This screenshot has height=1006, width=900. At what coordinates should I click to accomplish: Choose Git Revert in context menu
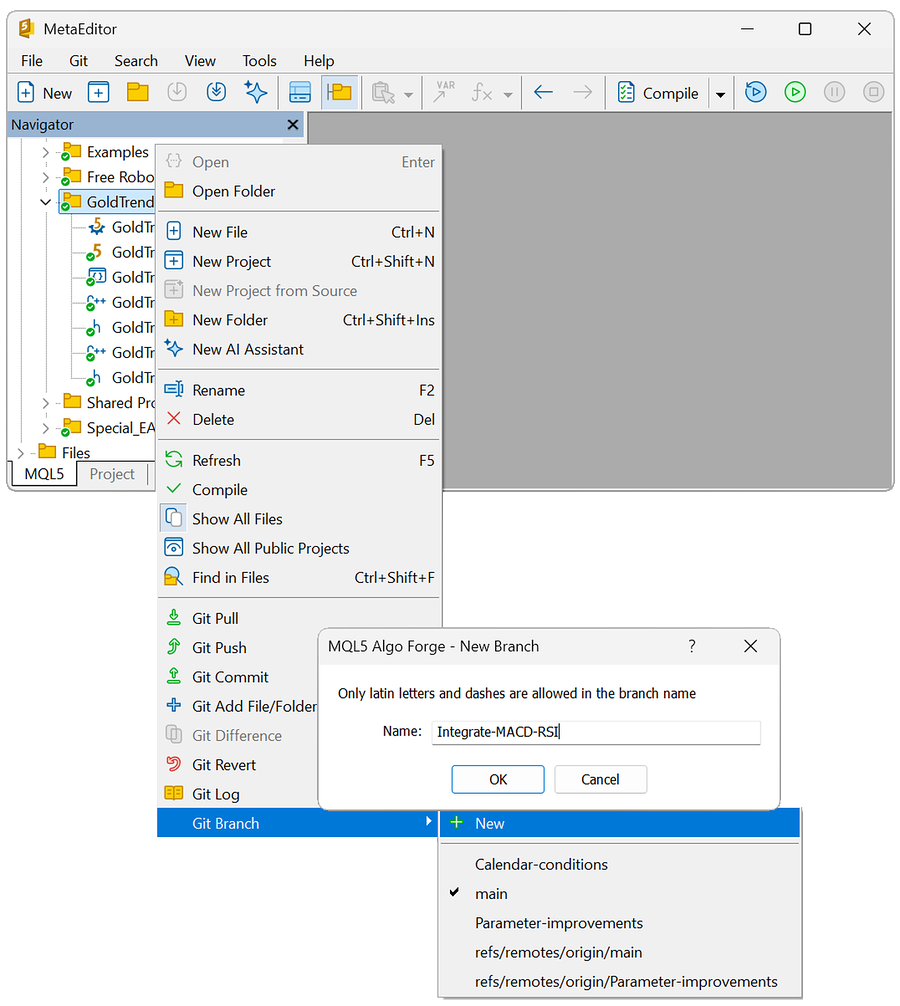pos(239,765)
